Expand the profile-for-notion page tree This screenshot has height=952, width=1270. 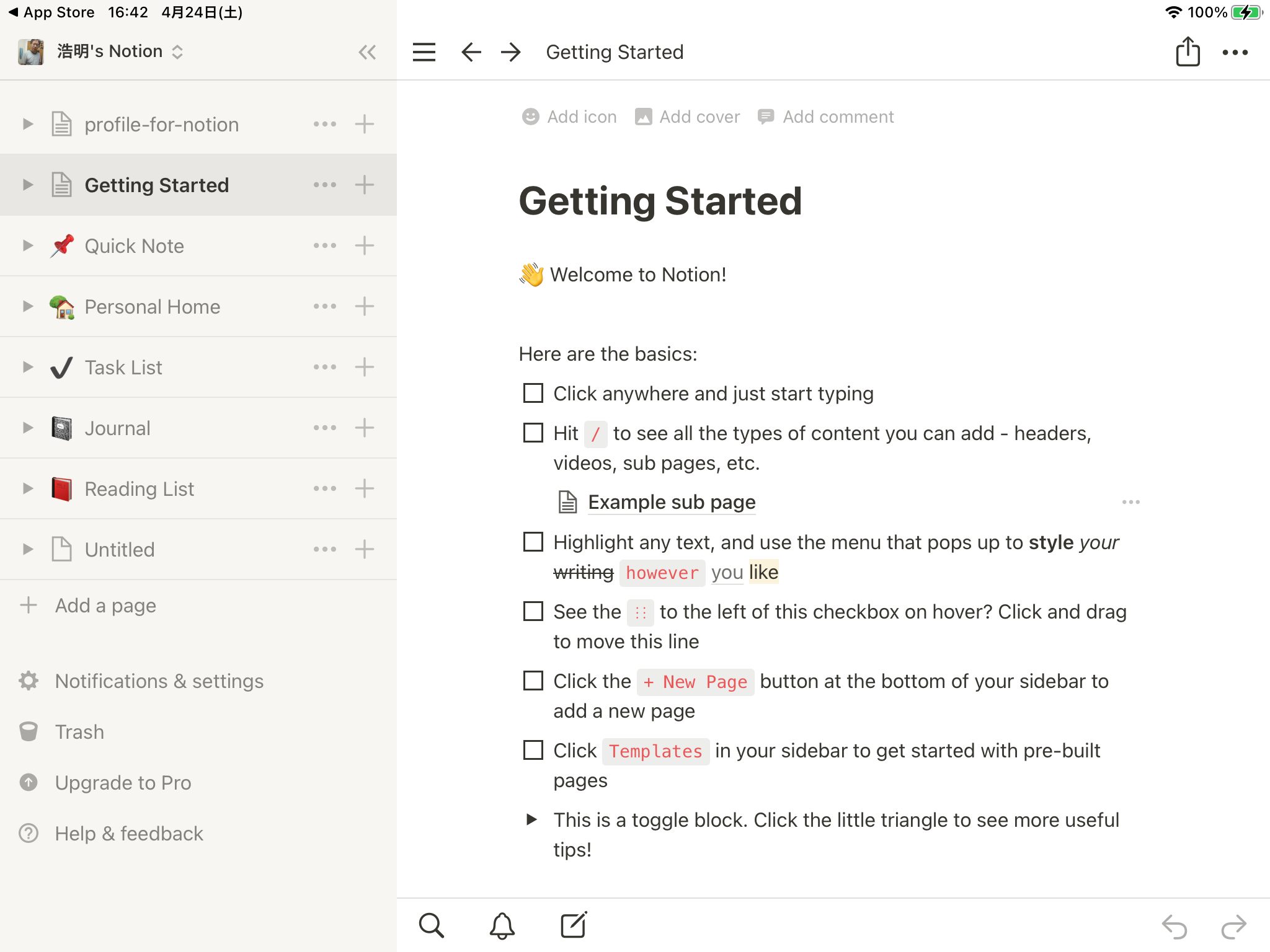coord(27,124)
